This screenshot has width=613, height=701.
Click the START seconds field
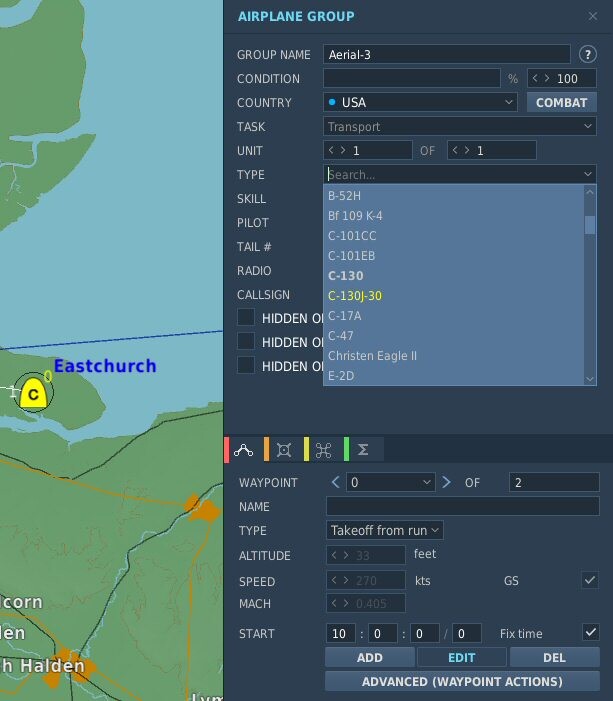[425, 633]
